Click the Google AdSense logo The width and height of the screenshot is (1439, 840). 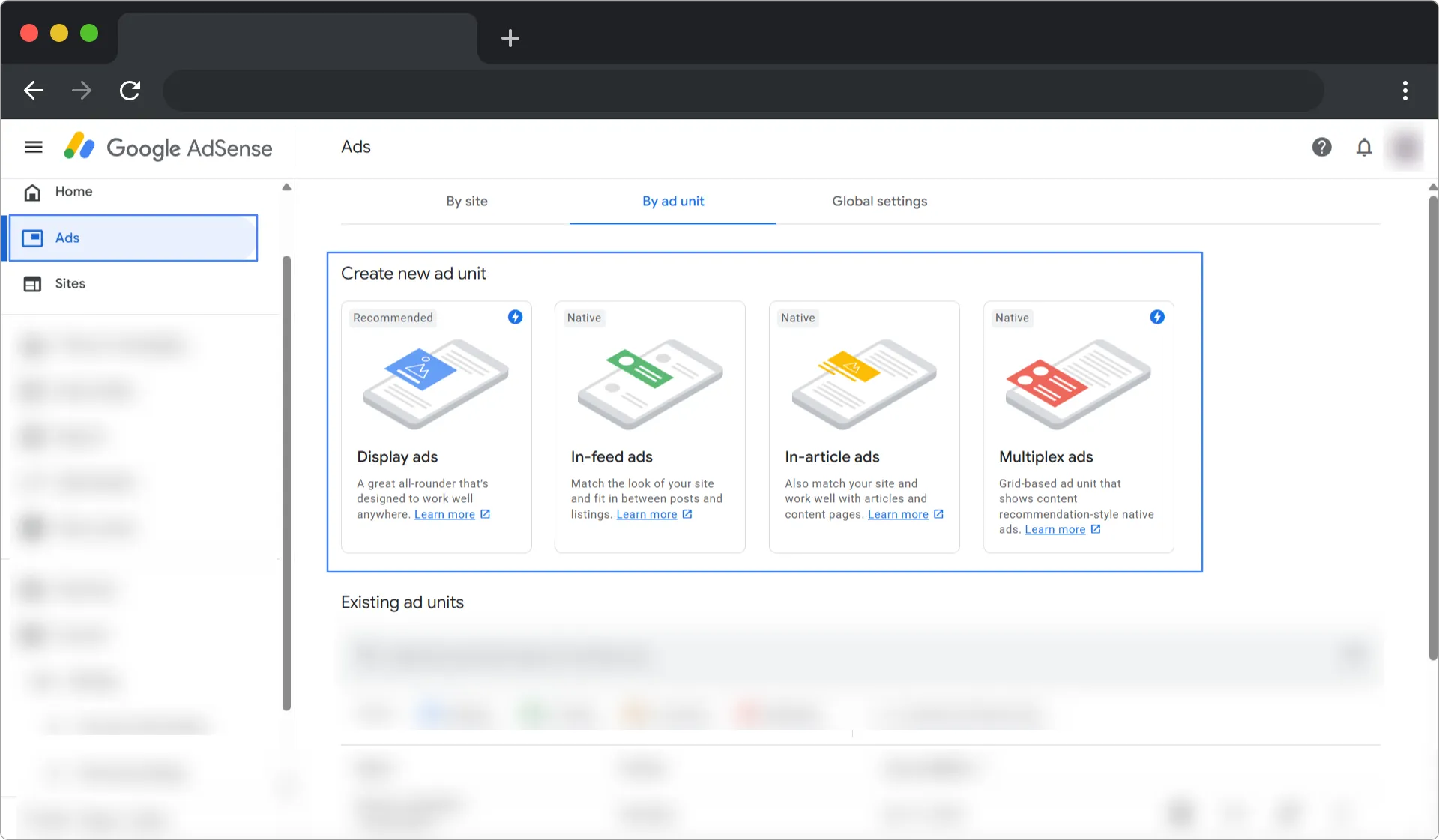(x=168, y=147)
